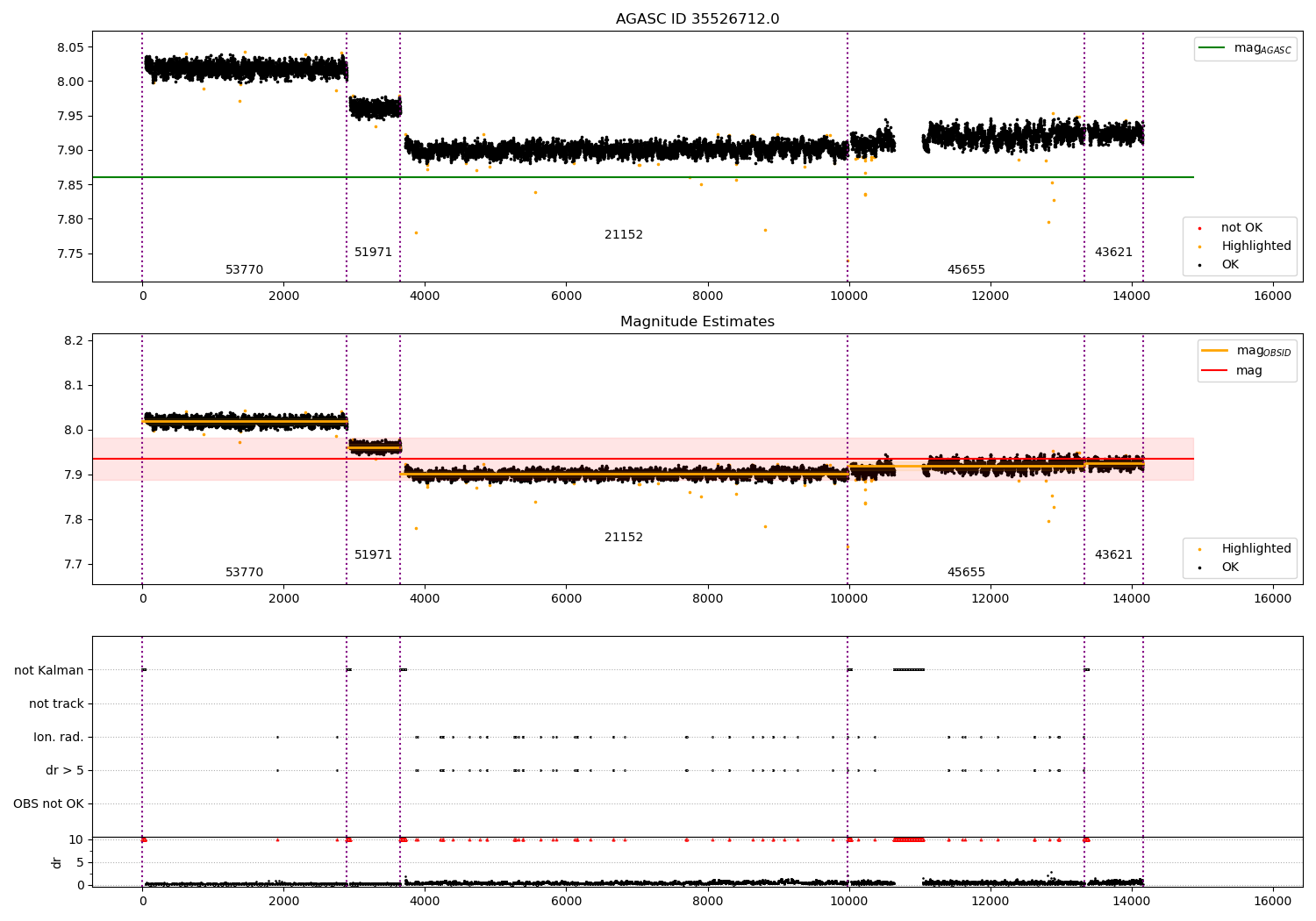Click the orange line sample beside mag OBSID
1316x921 pixels.
coord(1214,351)
